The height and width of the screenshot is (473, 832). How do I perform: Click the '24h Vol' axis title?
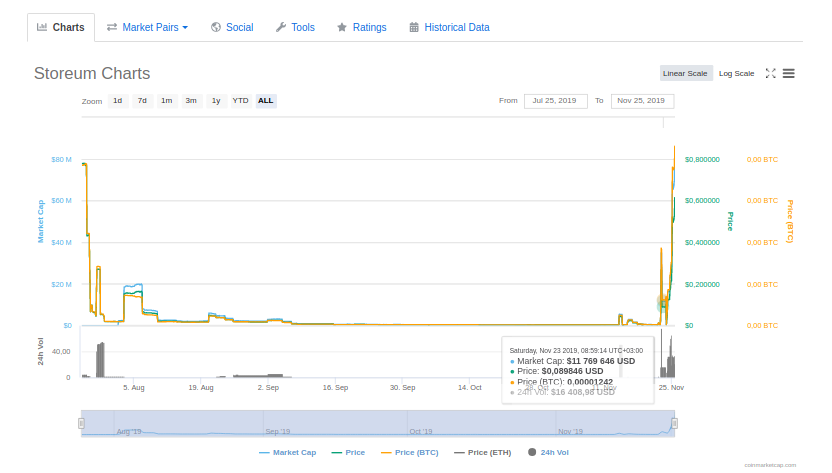click(40, 351)
